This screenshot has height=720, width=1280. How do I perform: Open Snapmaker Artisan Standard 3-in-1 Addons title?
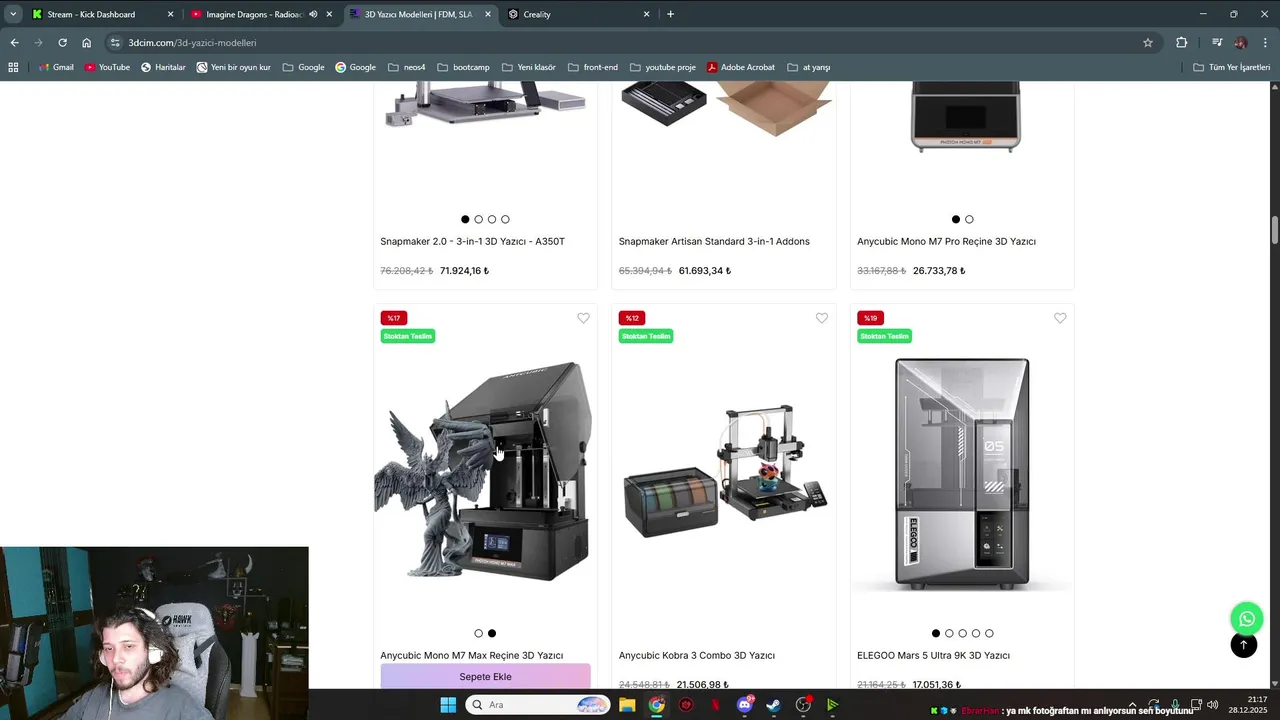tap(714, 241)
